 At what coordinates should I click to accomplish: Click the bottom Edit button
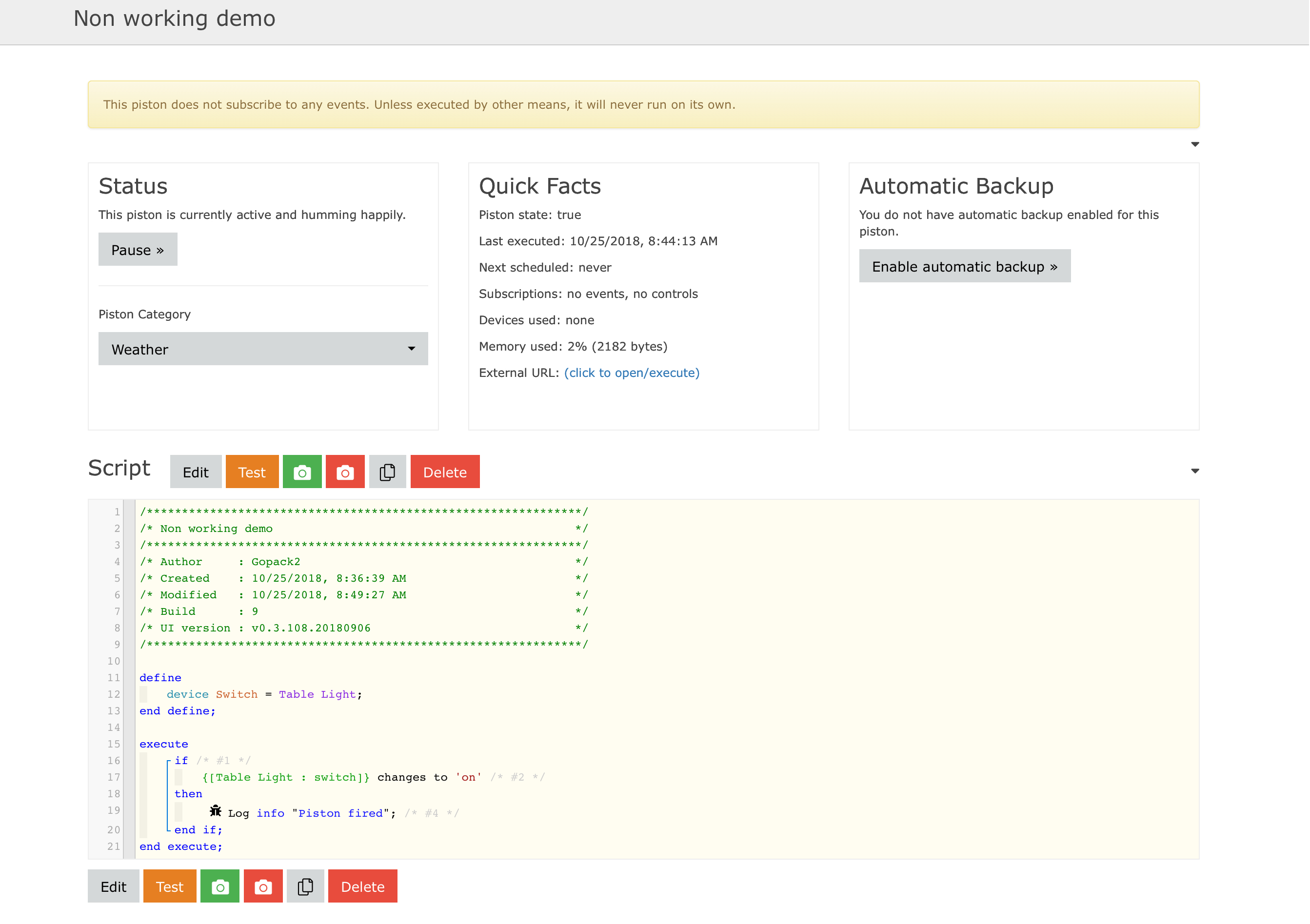114,886
